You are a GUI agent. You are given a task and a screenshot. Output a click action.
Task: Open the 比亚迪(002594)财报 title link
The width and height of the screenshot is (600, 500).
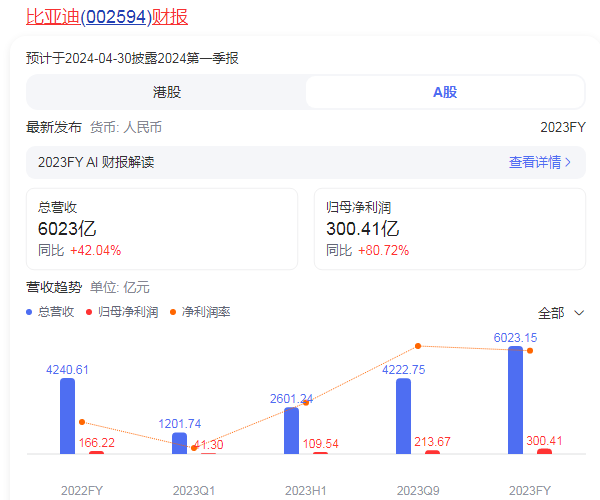coord(107,17)
